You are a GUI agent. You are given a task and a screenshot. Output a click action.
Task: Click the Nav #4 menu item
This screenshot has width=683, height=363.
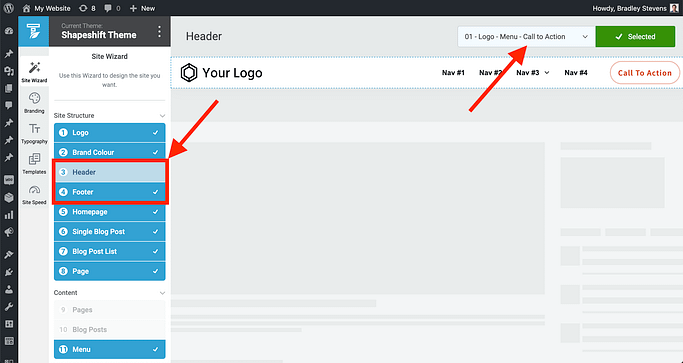[576, 73]
